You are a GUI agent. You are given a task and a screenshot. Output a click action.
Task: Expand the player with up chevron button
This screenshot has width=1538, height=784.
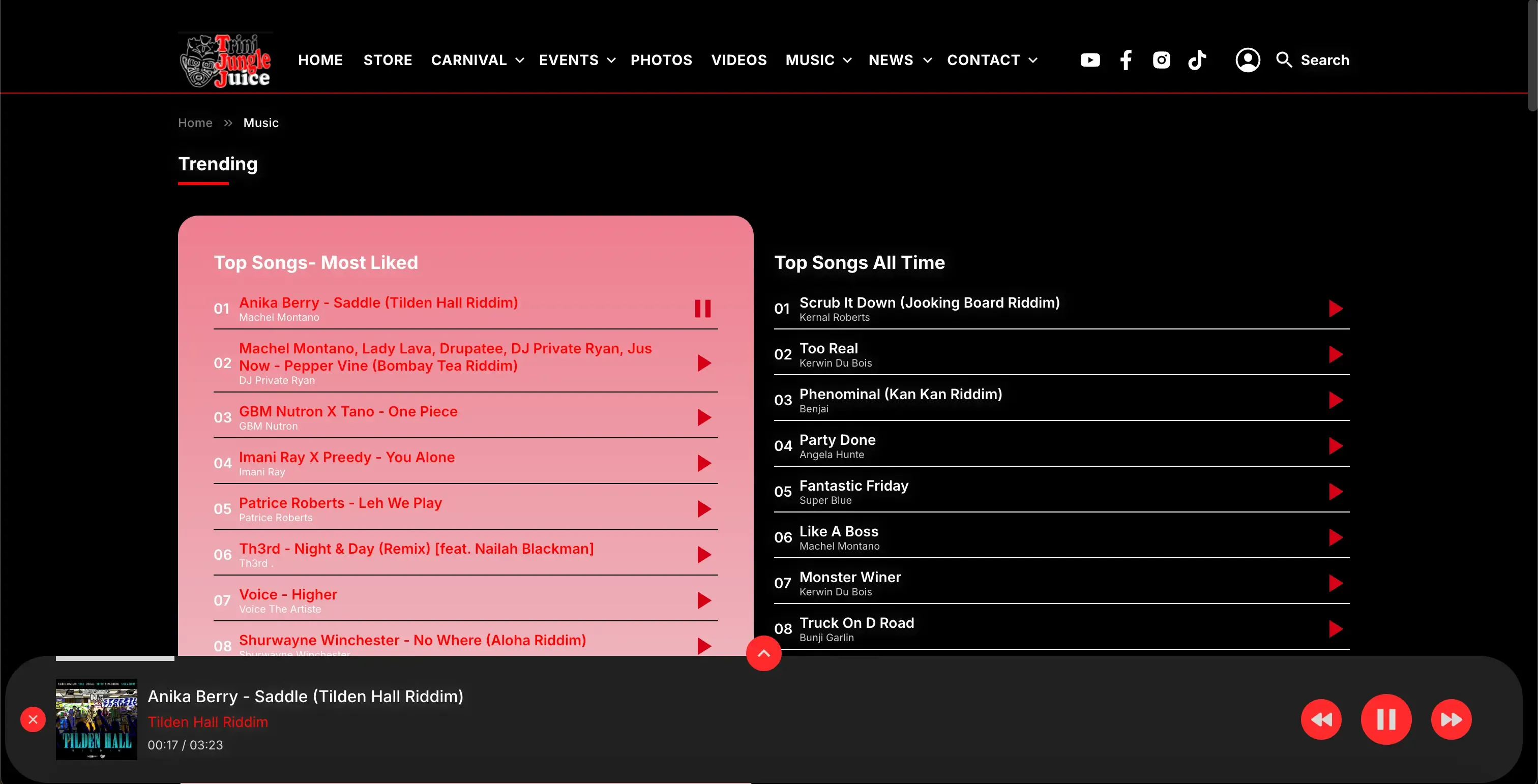pos(763,653)
